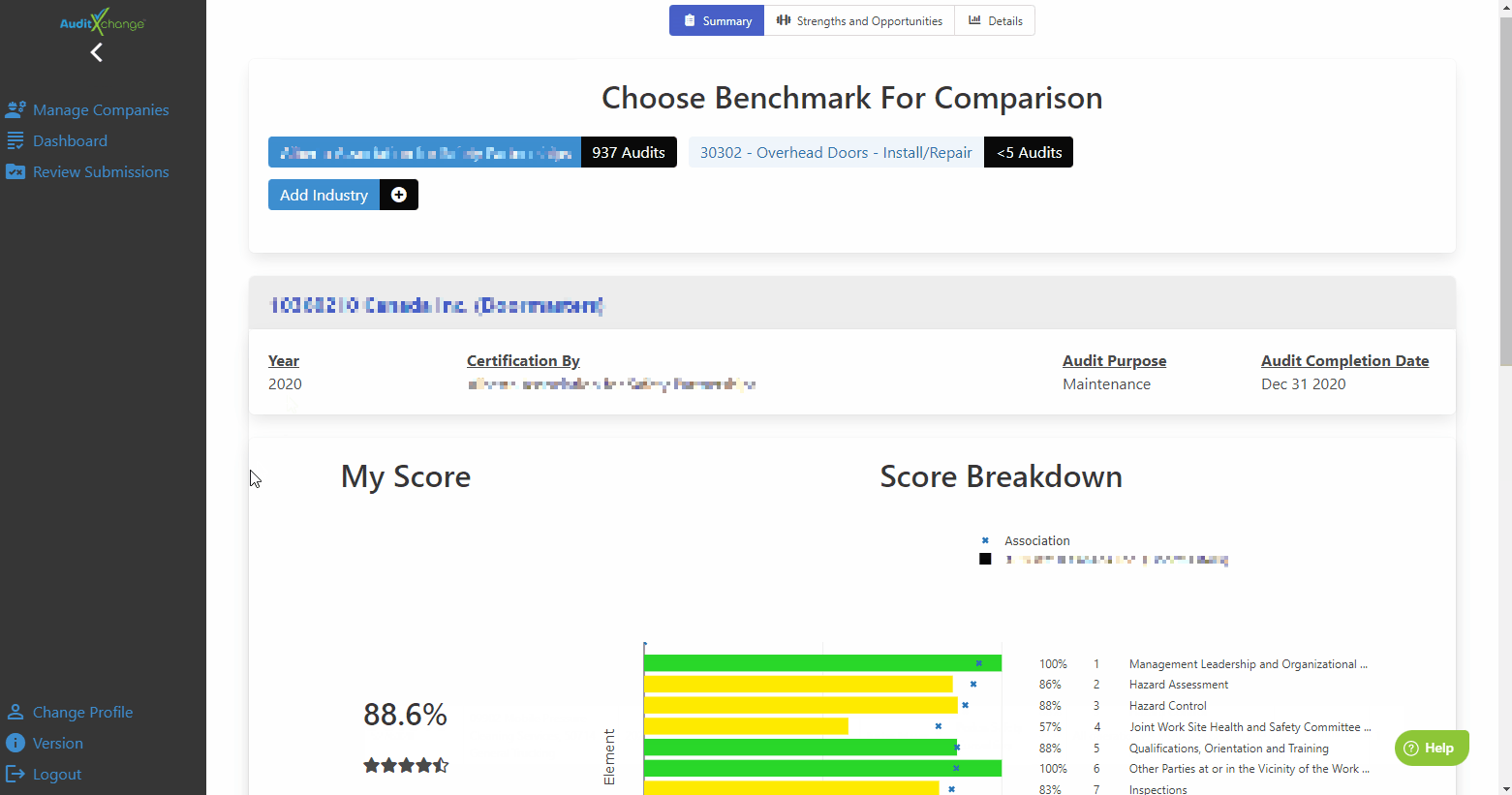The height and width of the screenshot is (795, 1512).
Task: Click the Qualifications, Orientation and Training bar
Action: [801, 748]
